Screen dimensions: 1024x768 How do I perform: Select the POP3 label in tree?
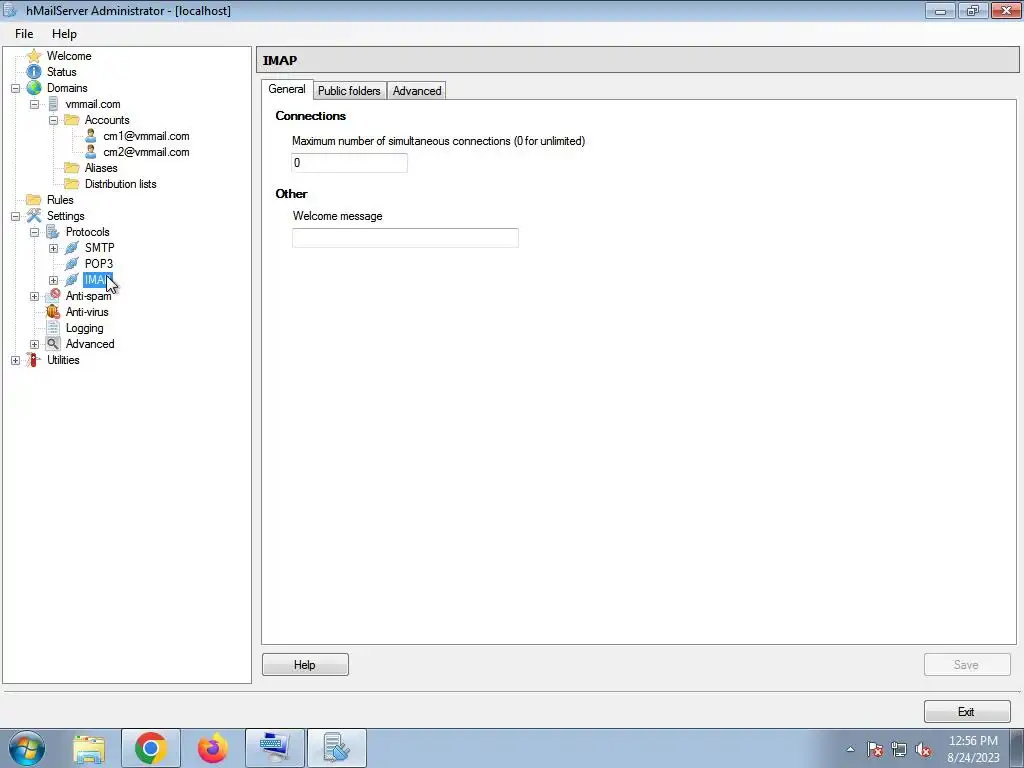pos(99,264)
